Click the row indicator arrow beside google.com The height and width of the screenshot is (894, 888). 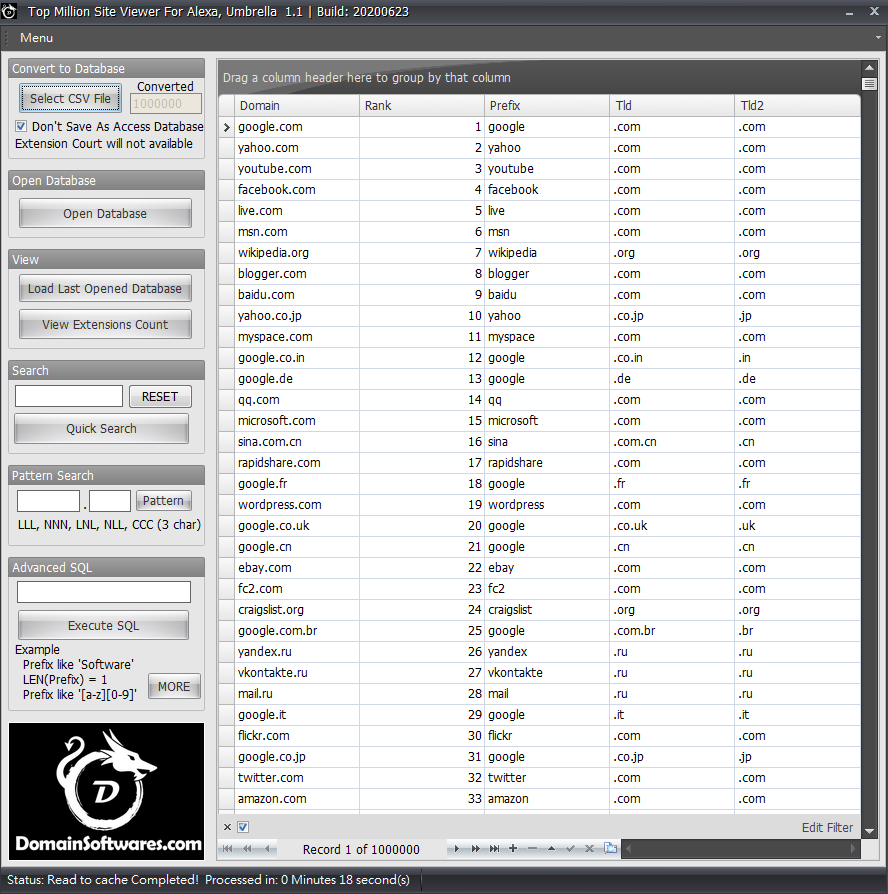226,127
